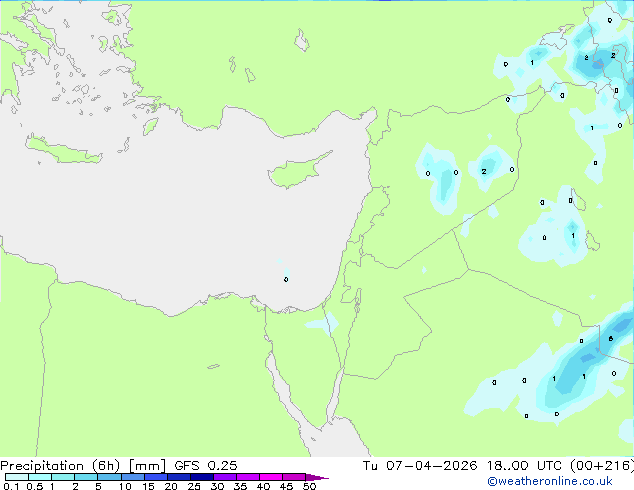
Task: Click the "0.5" legend scale label
Action: point(35,486)
